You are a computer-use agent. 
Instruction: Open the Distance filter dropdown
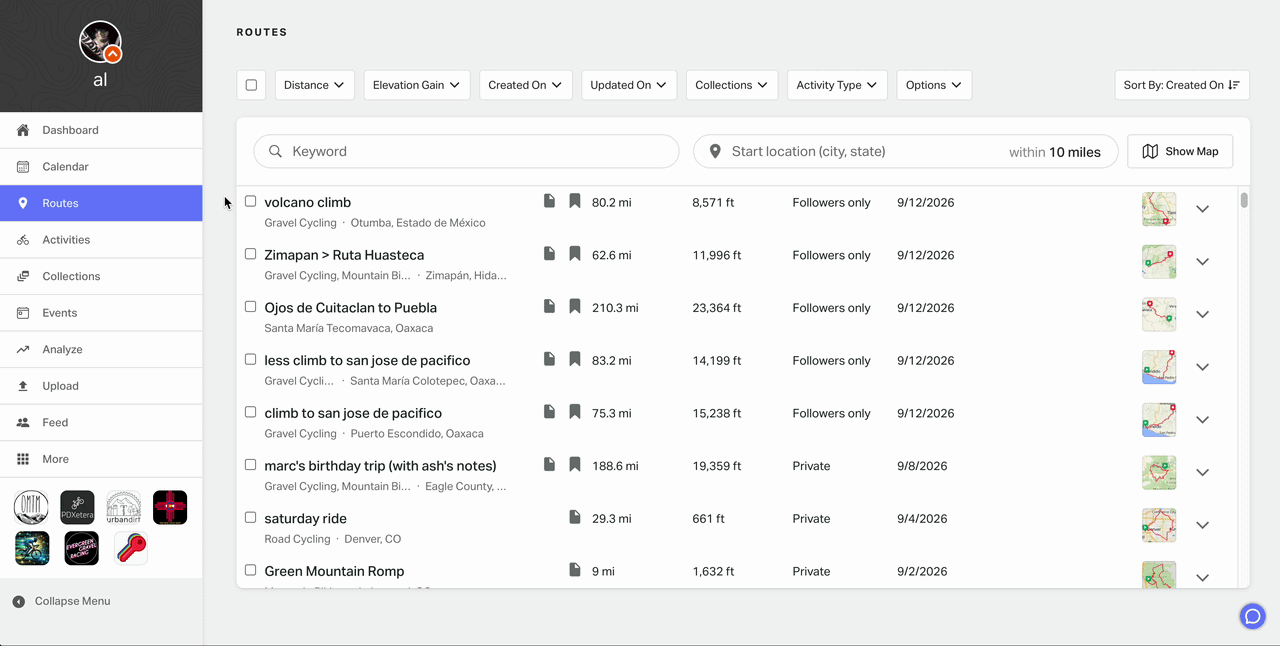(315, 85)
